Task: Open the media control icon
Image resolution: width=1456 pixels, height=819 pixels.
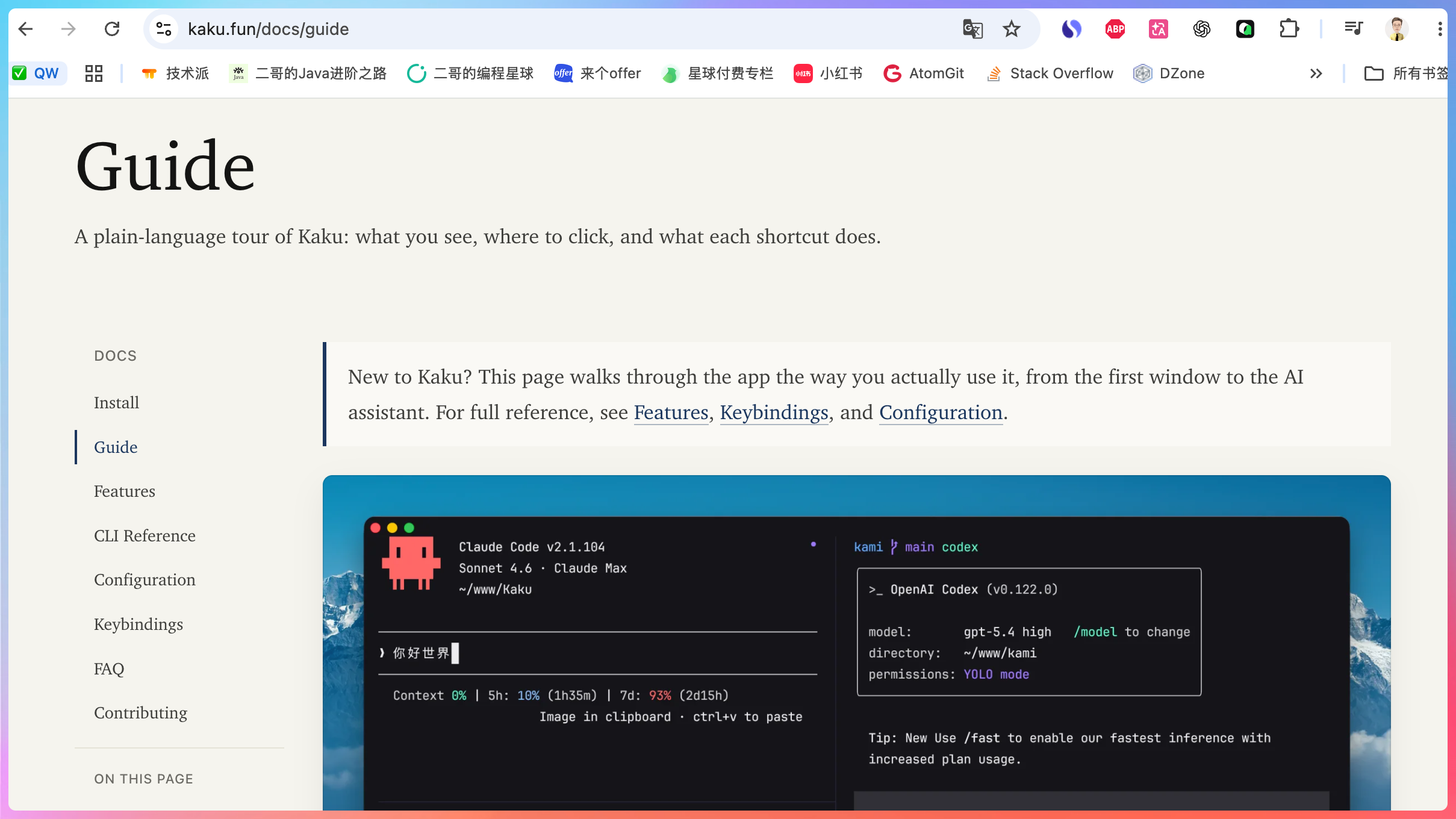Action: (x=1354, y=29)
